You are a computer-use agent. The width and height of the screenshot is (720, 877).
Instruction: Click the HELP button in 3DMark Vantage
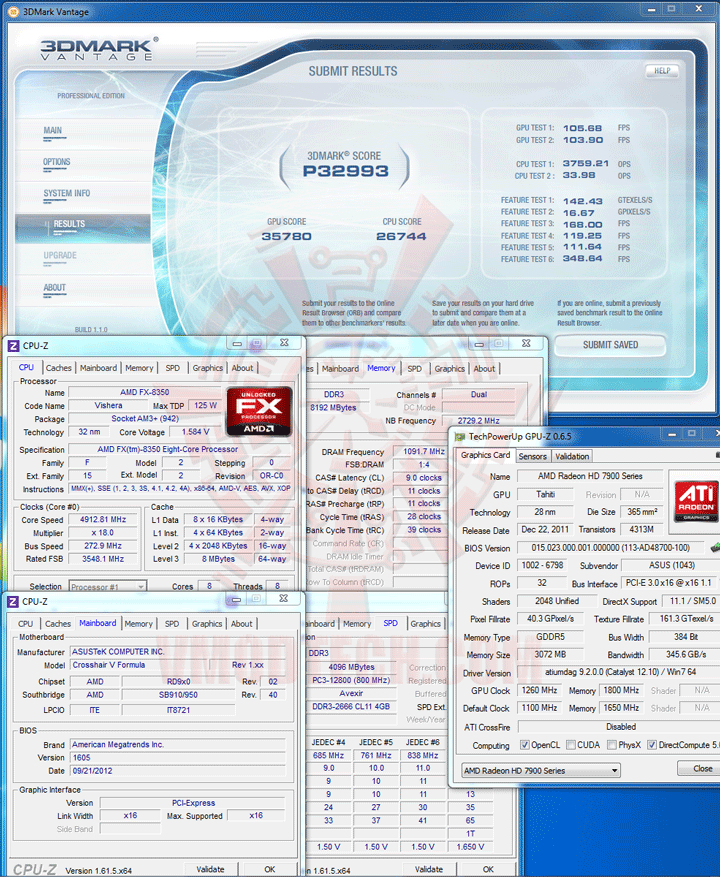point(662,71)
